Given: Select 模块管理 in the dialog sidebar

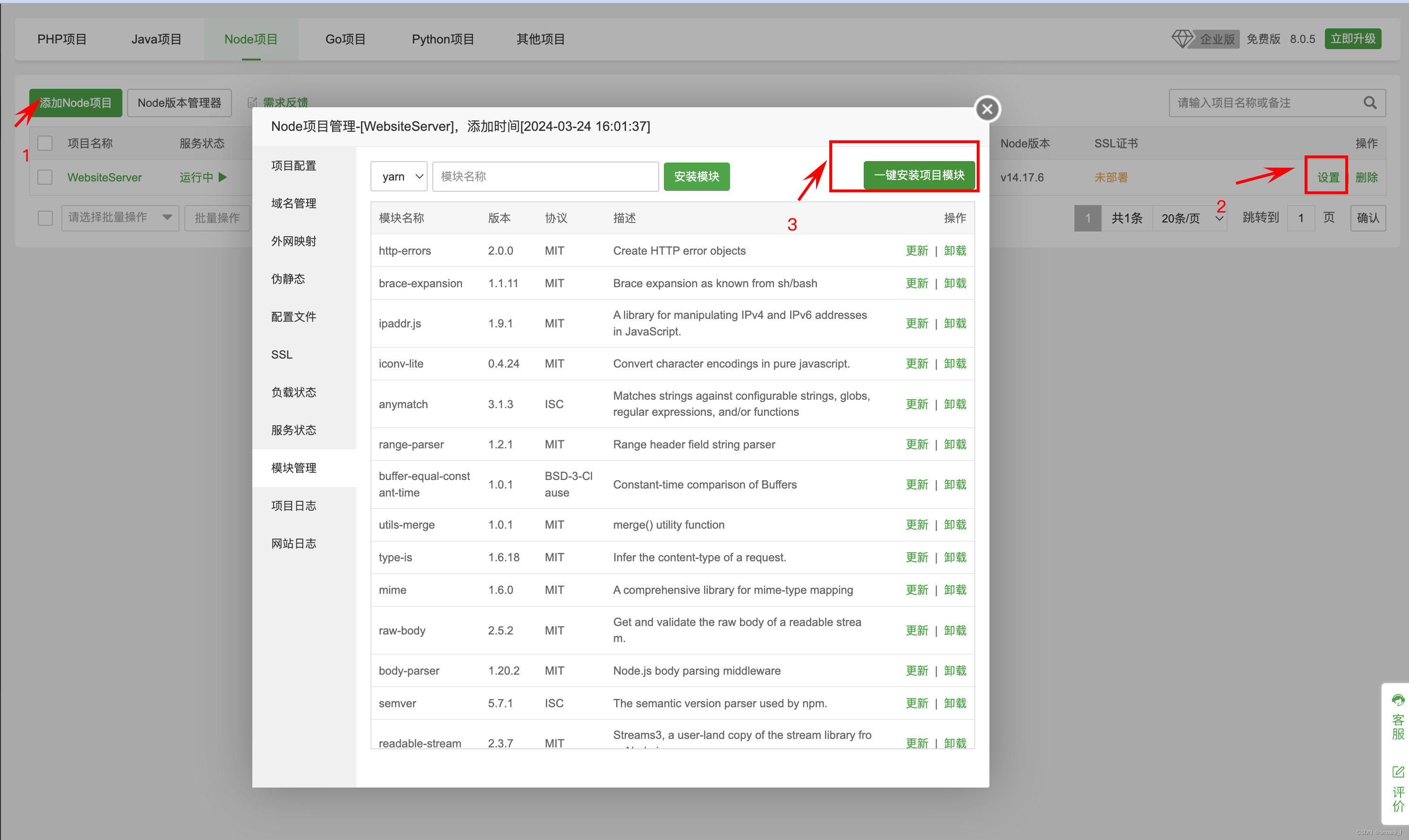Looking at the screenshot, I should point(304,468).
